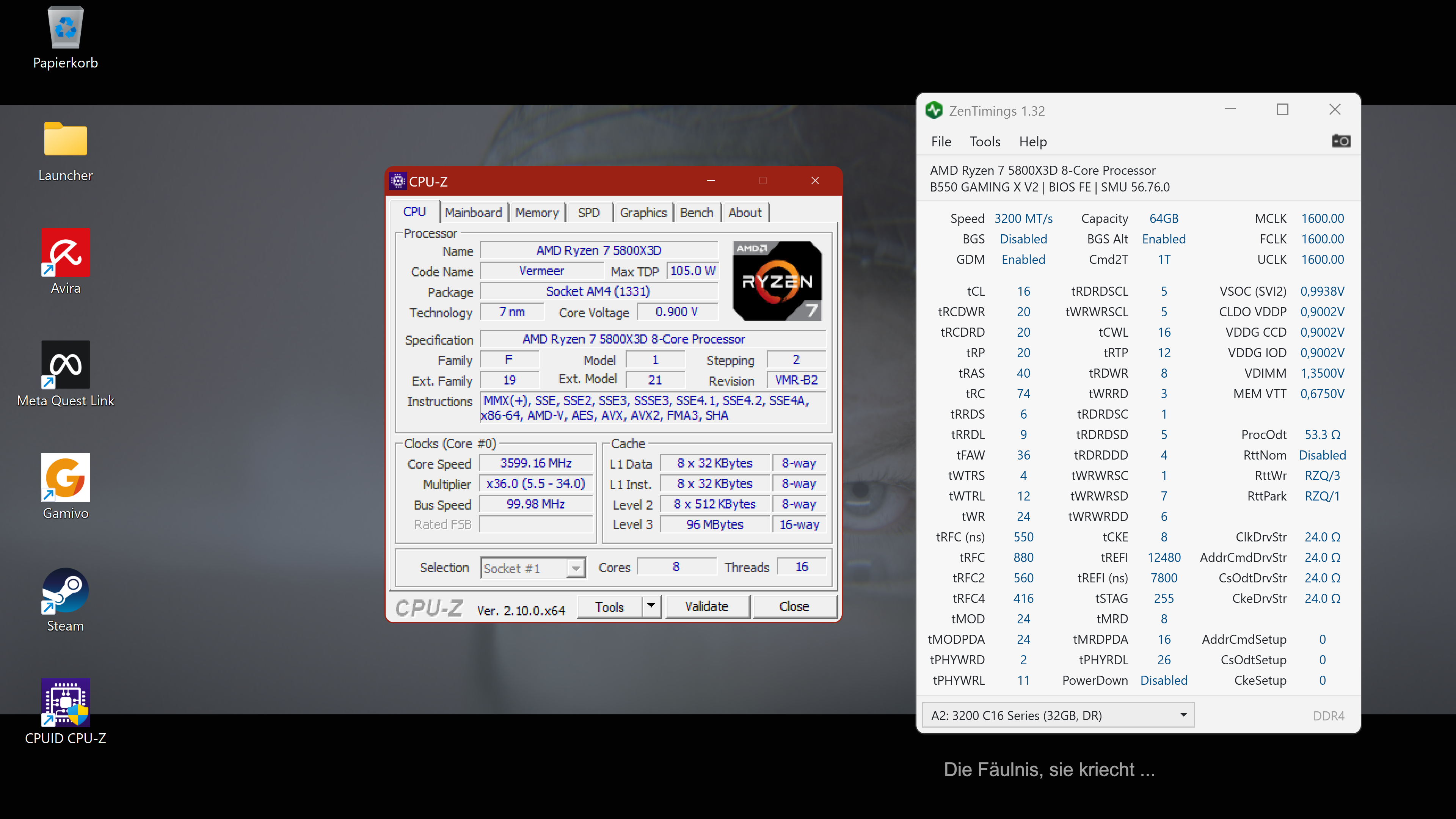1456x819 pixels.
Task: Switch to the Memory tab in CPU-Z
Action: (x=537, y=212)
